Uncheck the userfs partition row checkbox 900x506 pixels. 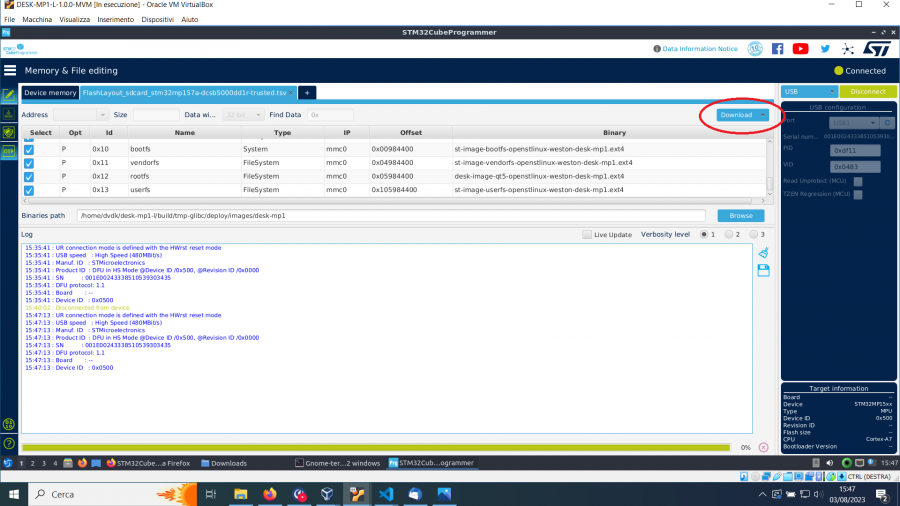click(29, 190)
